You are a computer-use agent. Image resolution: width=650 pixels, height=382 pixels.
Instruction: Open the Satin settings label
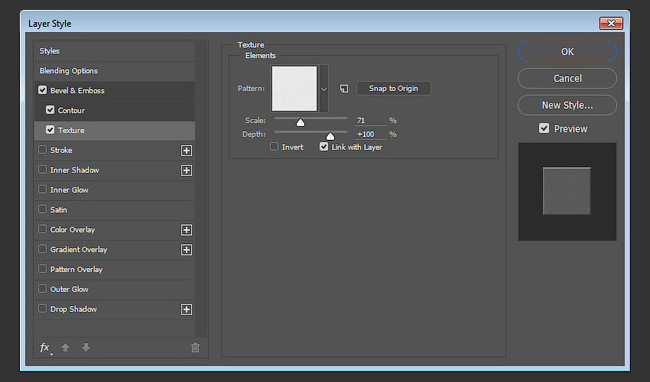pyautogui.click(x=58, y=210)
